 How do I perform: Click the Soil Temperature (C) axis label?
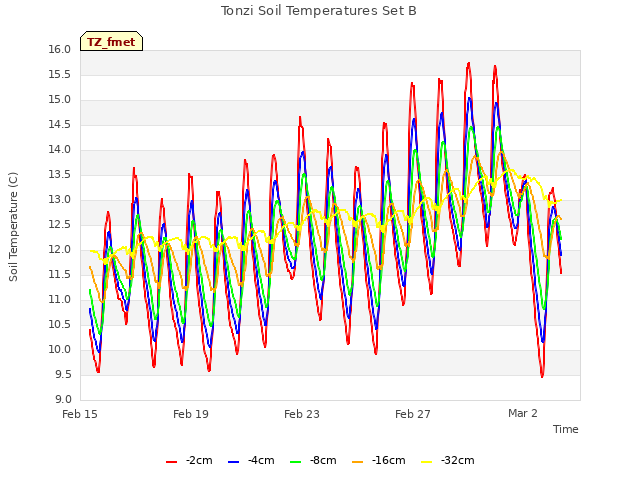click(13, 227)
